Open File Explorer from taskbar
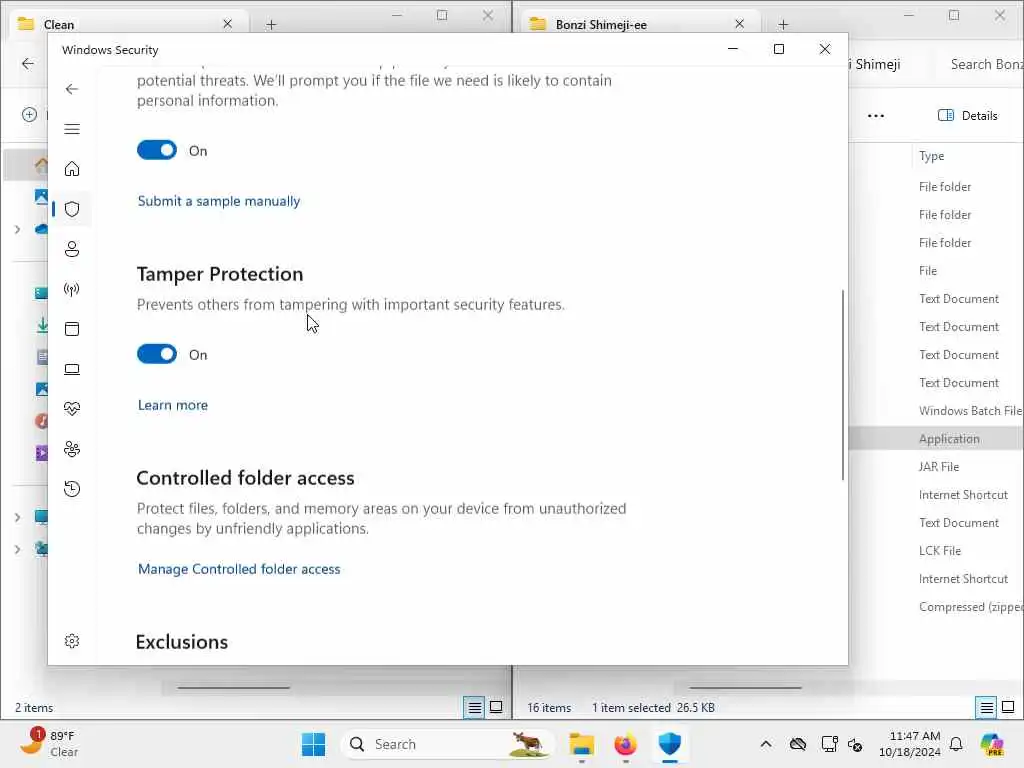1024x768 pixels. click(x=581, y=744)
